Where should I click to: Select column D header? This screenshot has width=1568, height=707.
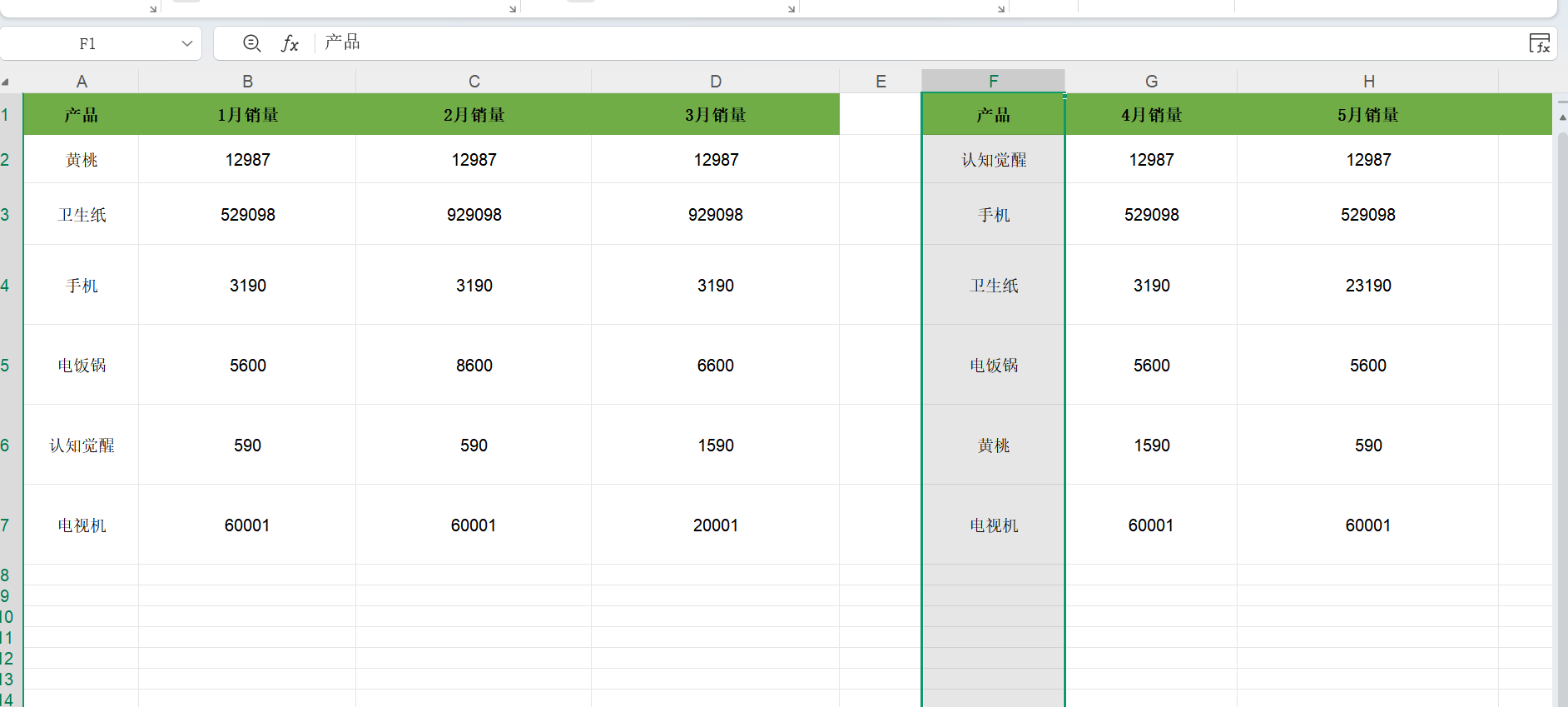click(x=716, y=82)
